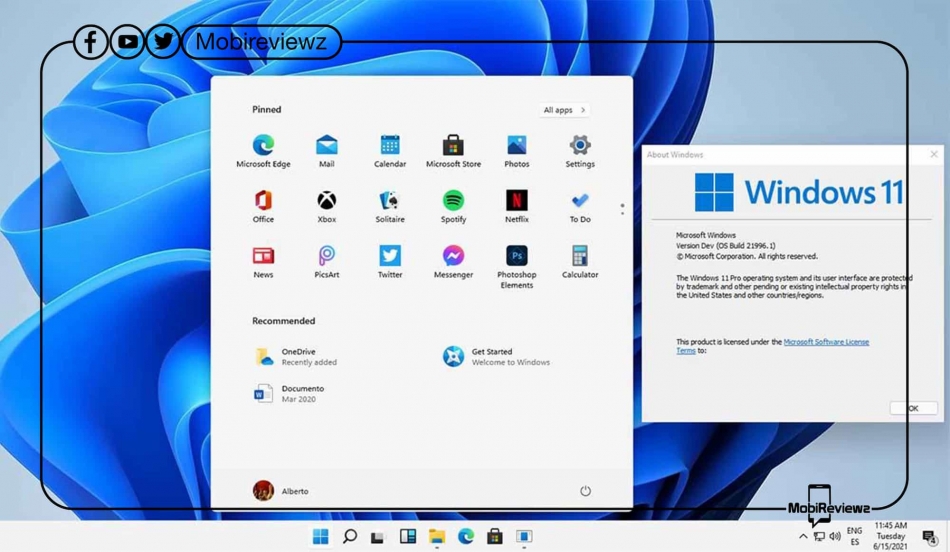The height and width of the screenshot is (552, 950).
Task: Click OK in the About Windows dialog
Action: (x=913, y=408)
